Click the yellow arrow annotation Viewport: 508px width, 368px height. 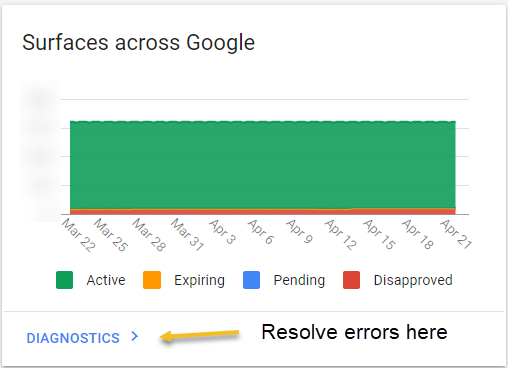(199, 335)
